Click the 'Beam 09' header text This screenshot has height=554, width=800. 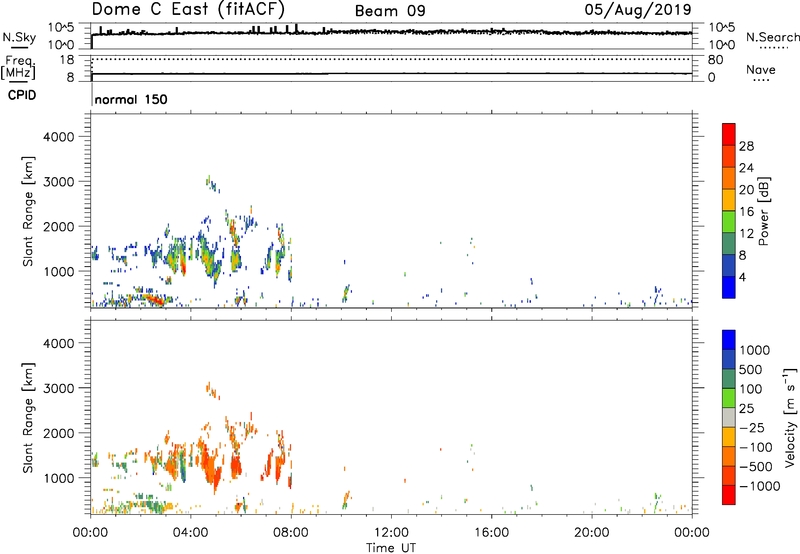(390, 11)
